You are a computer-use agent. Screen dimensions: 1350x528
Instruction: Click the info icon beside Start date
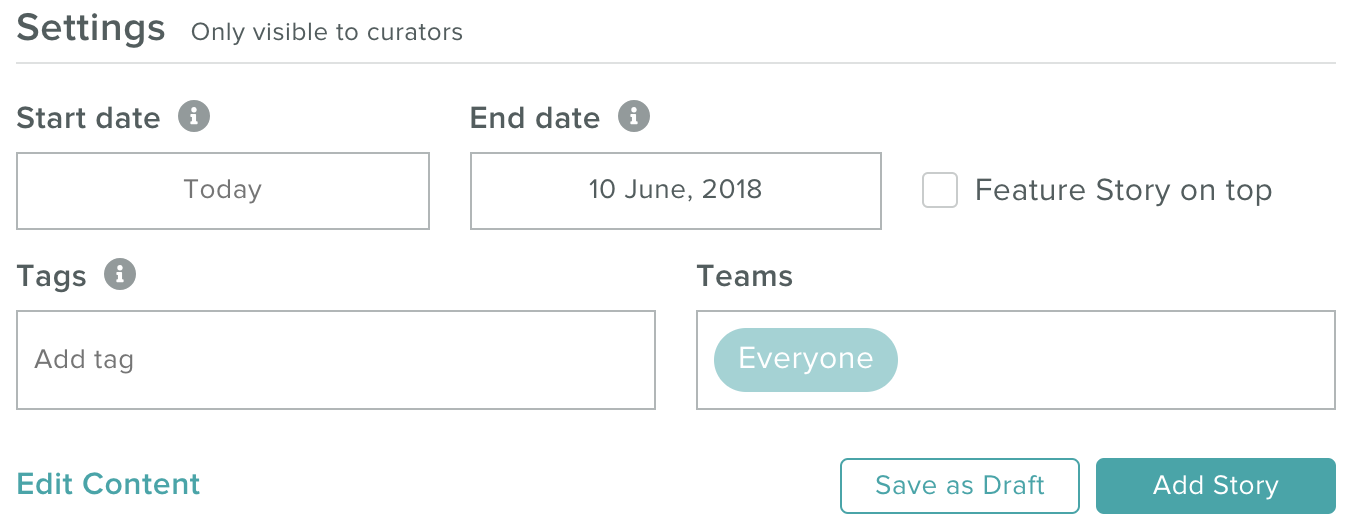pyautogui.click(x=194, y=116)
